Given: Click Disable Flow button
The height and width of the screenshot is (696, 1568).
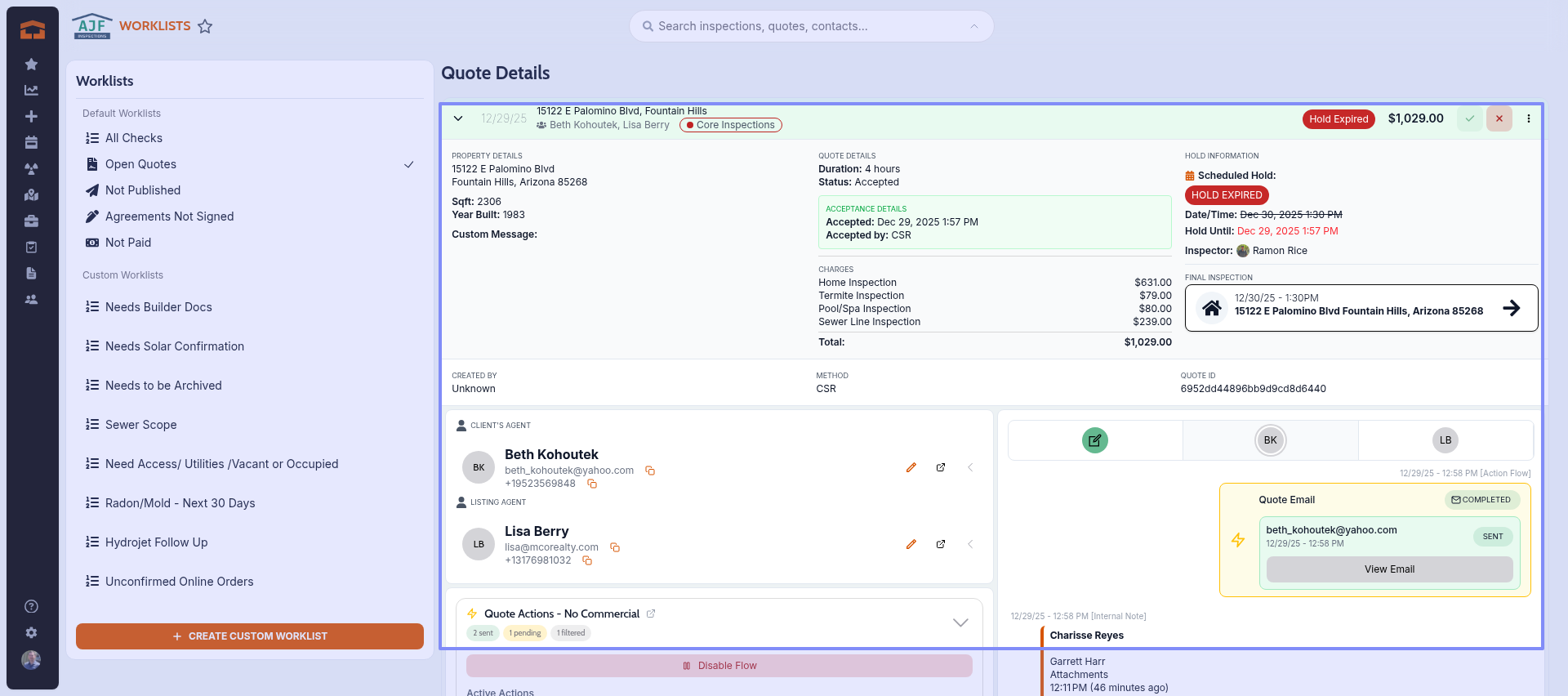Looking at the screenshot, I should pyautogui.click(x=719, y=666).
